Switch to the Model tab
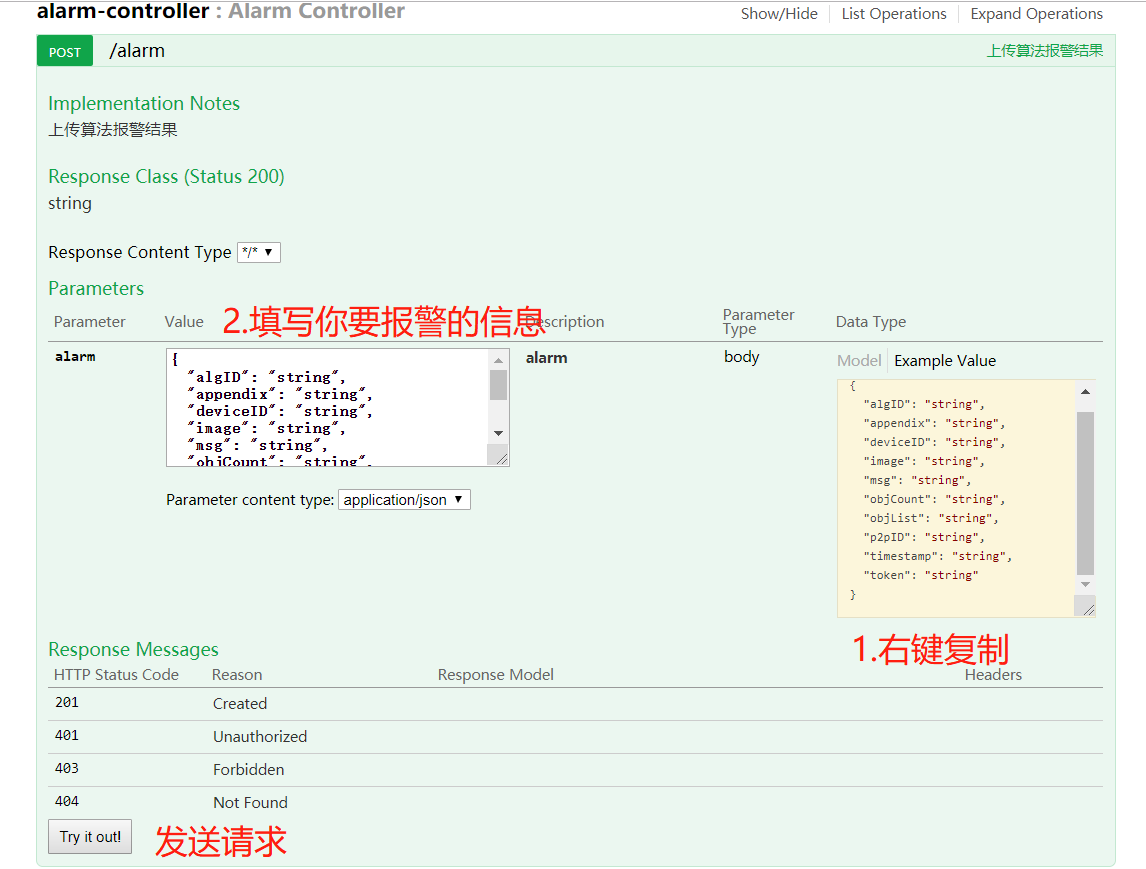1146x869 pixels. (x=859, y=360)
